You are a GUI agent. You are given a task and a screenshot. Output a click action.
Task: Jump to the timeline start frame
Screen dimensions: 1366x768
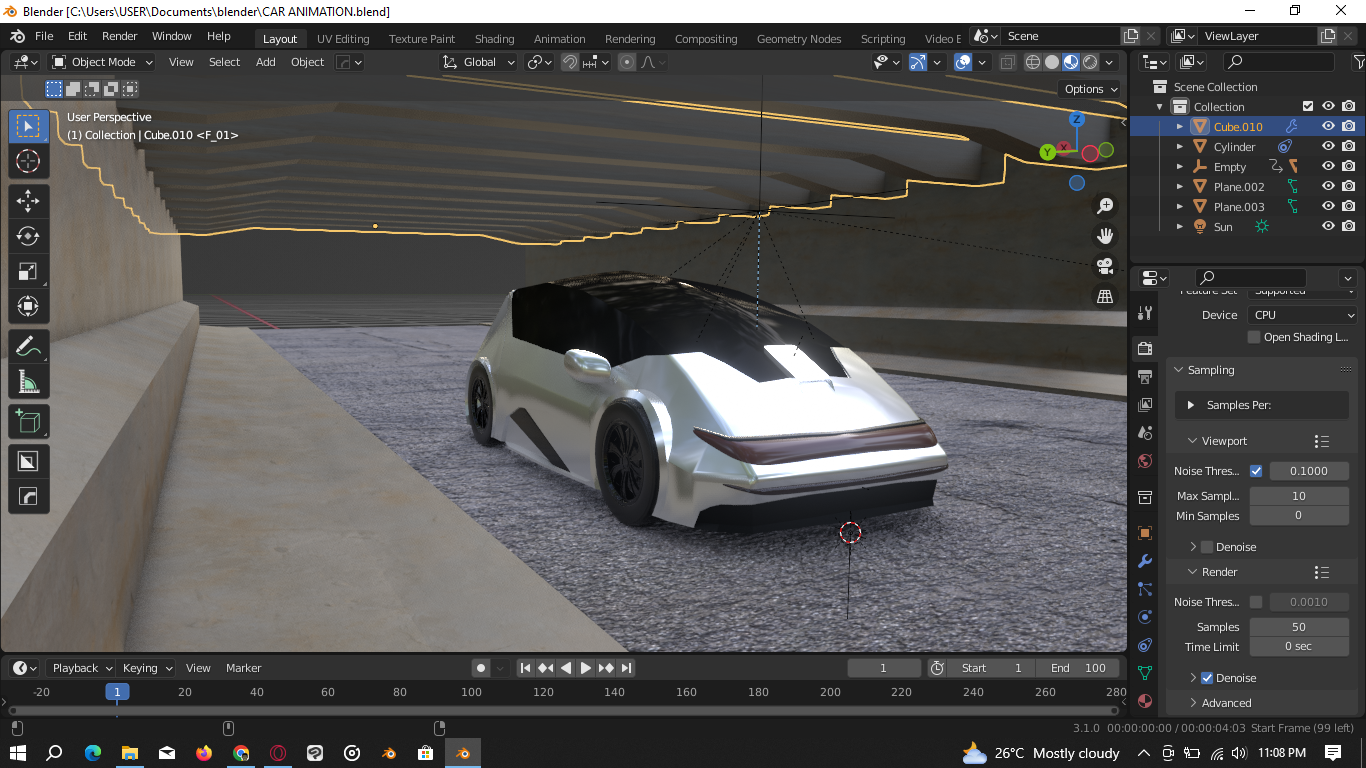[525, 668]
